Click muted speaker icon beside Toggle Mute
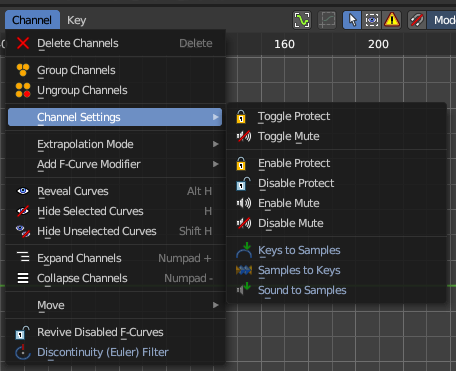This screenshot has width=456, height=371. [x=244, y=136]
